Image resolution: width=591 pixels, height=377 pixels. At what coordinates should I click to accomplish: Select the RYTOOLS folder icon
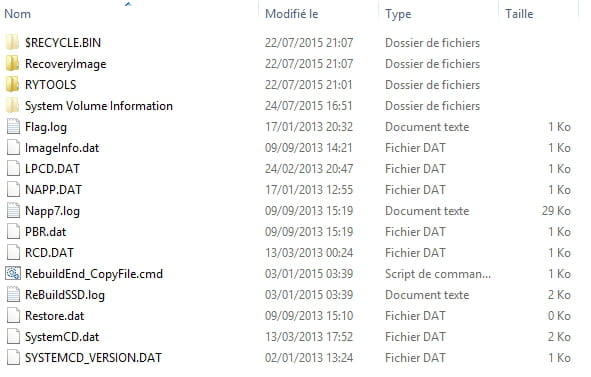click(x=12, y=84)
